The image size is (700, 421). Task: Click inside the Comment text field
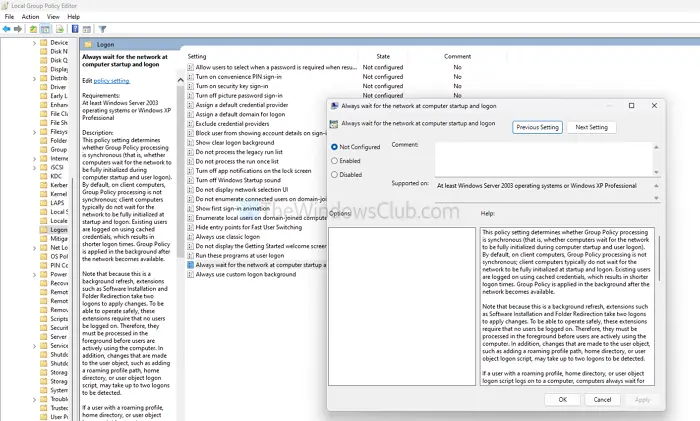(544, 159)
